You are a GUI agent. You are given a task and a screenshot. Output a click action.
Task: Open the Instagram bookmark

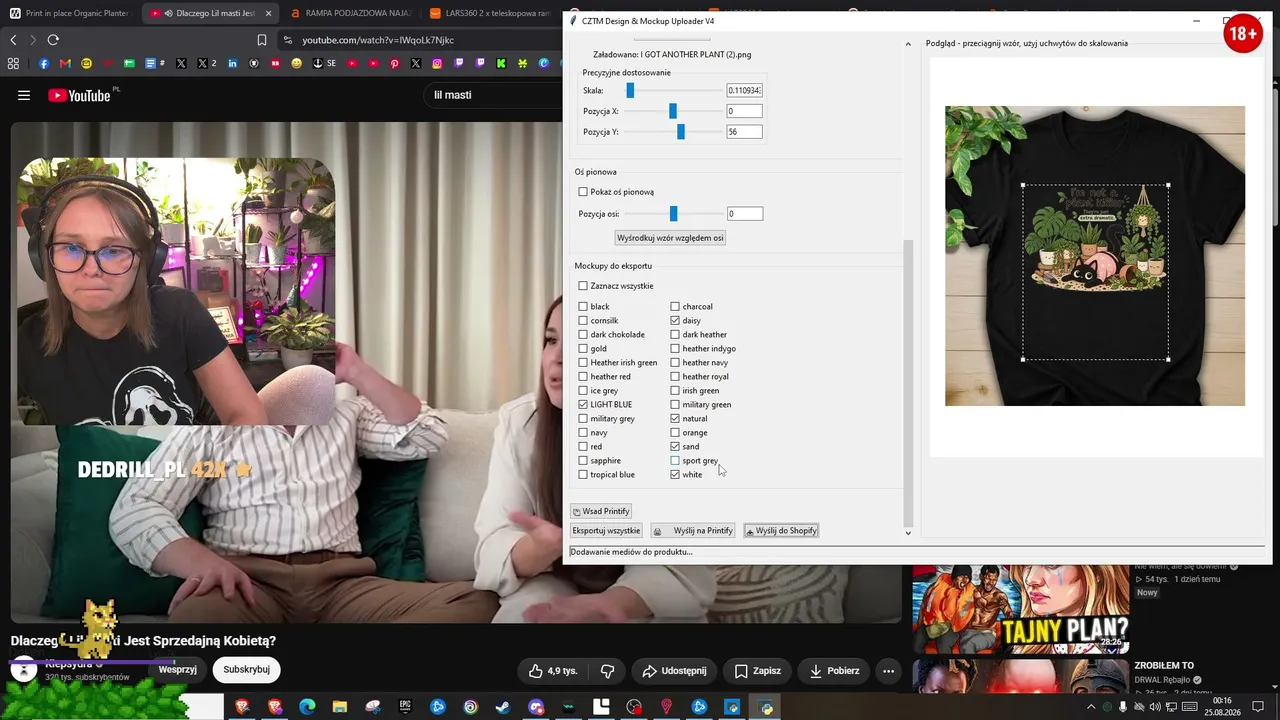[437, 64]
